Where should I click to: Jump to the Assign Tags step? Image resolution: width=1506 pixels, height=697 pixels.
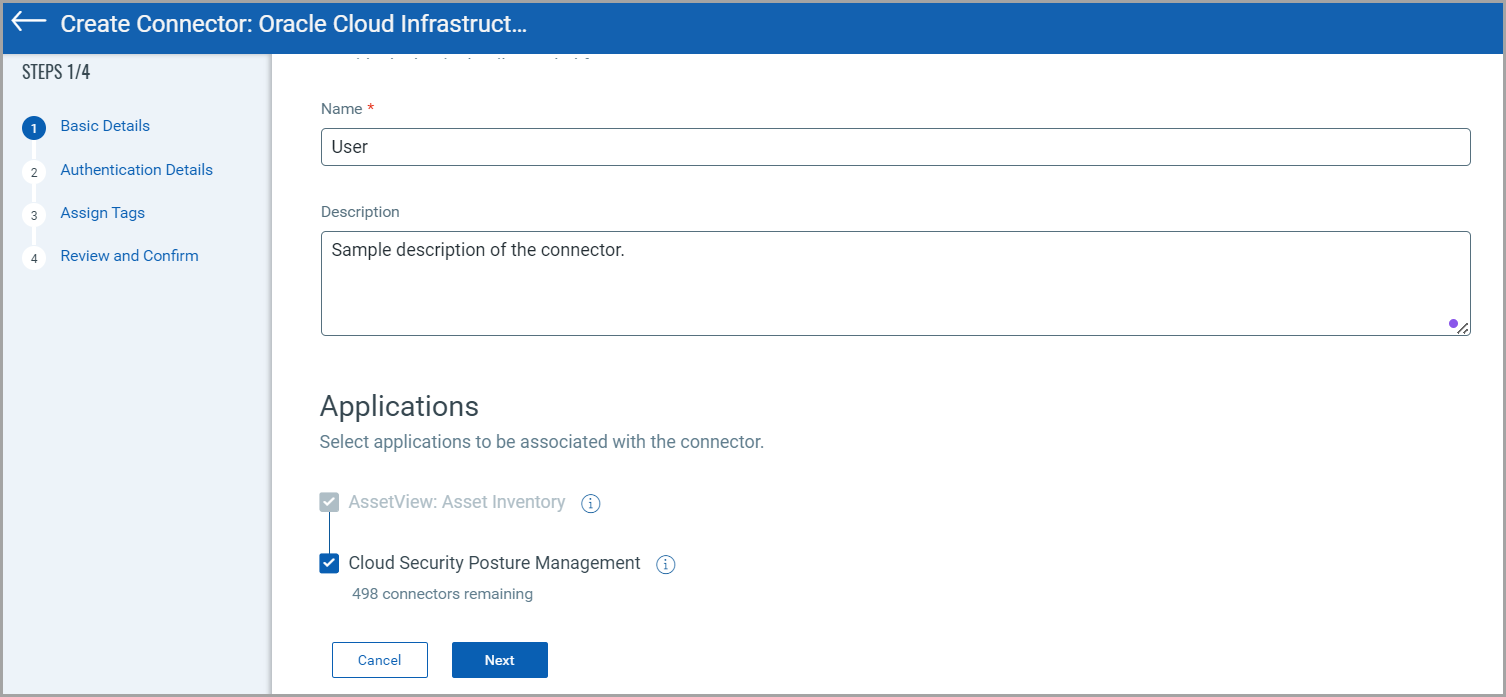[x=102, y=213]
